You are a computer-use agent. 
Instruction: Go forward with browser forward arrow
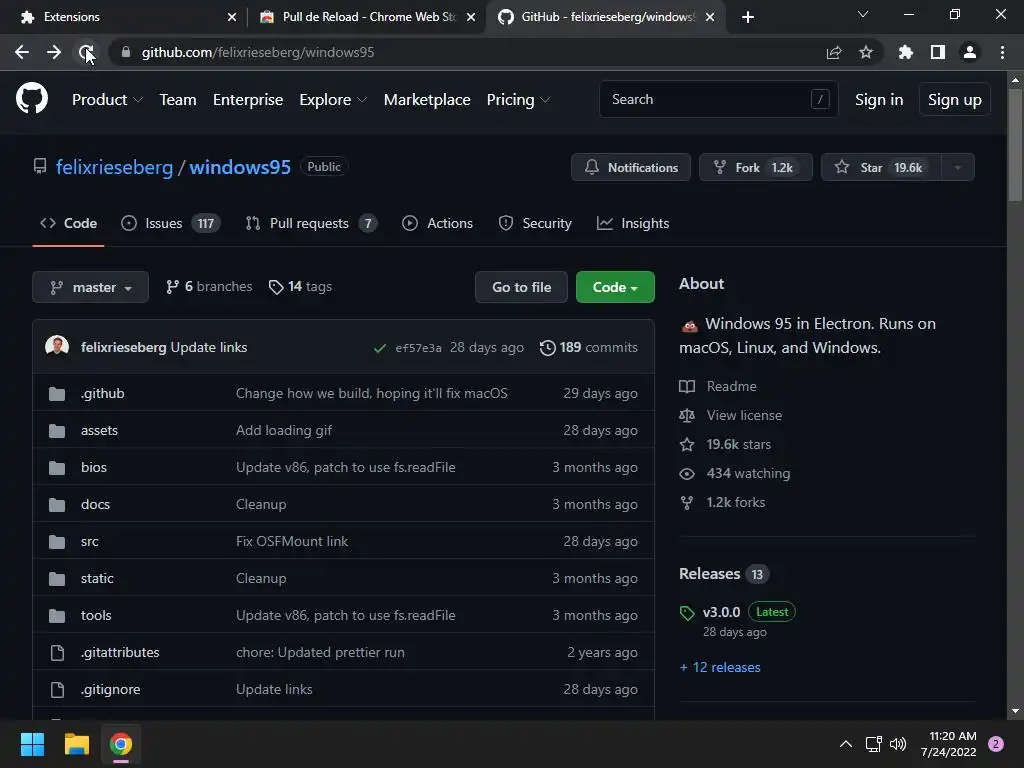pos(54,52)
